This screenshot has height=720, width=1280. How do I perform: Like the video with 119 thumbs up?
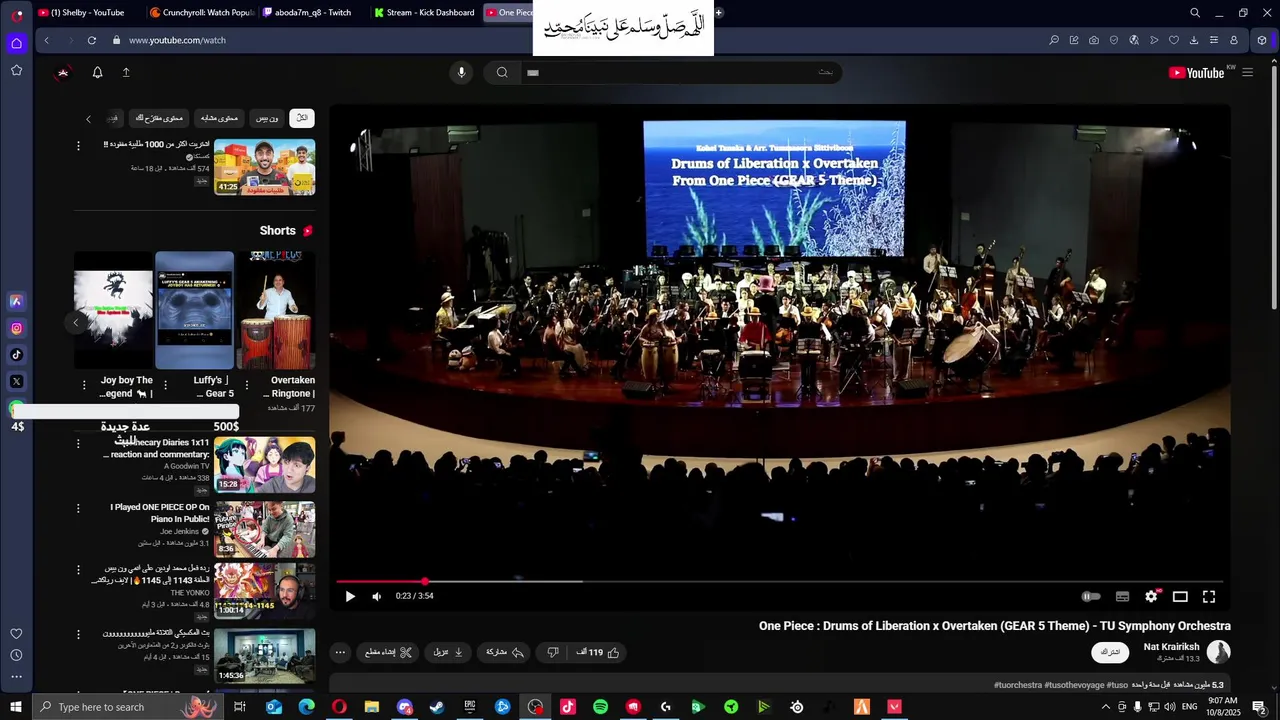point(598,652)
